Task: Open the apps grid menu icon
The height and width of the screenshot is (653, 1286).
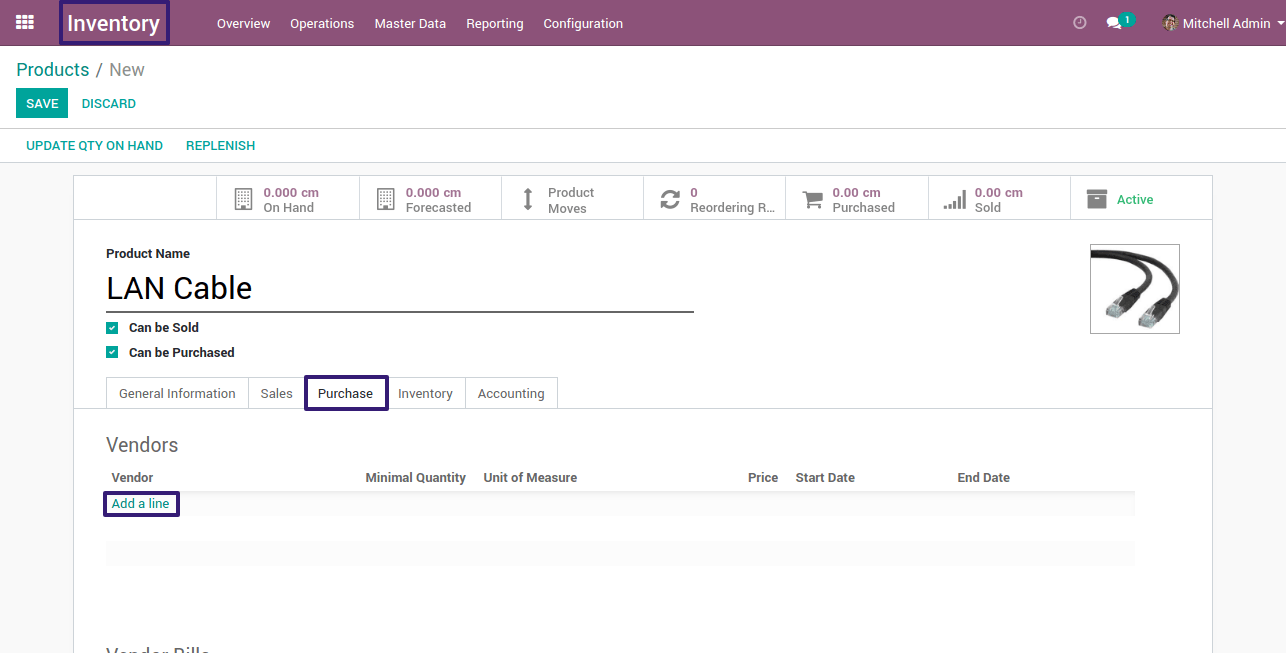Action: tap(25, 22)
